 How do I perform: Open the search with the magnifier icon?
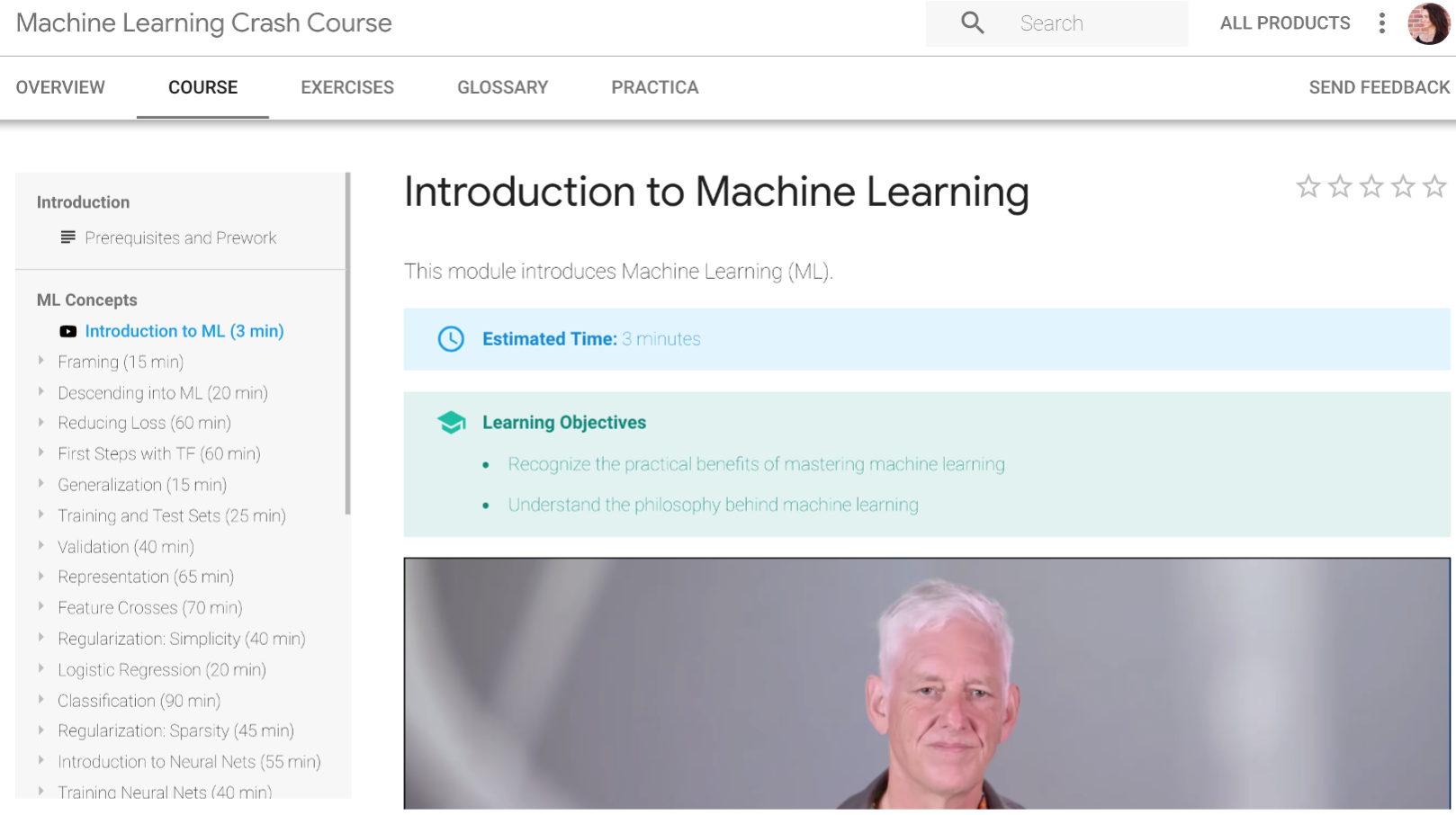pyautogui.click(x=971, y=22)
